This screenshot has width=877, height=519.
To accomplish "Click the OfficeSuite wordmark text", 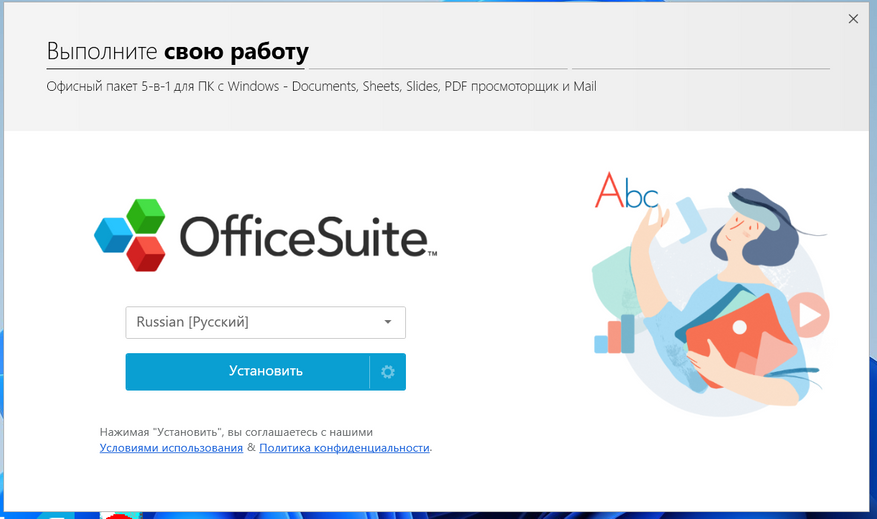I will (x=308, y=237).
